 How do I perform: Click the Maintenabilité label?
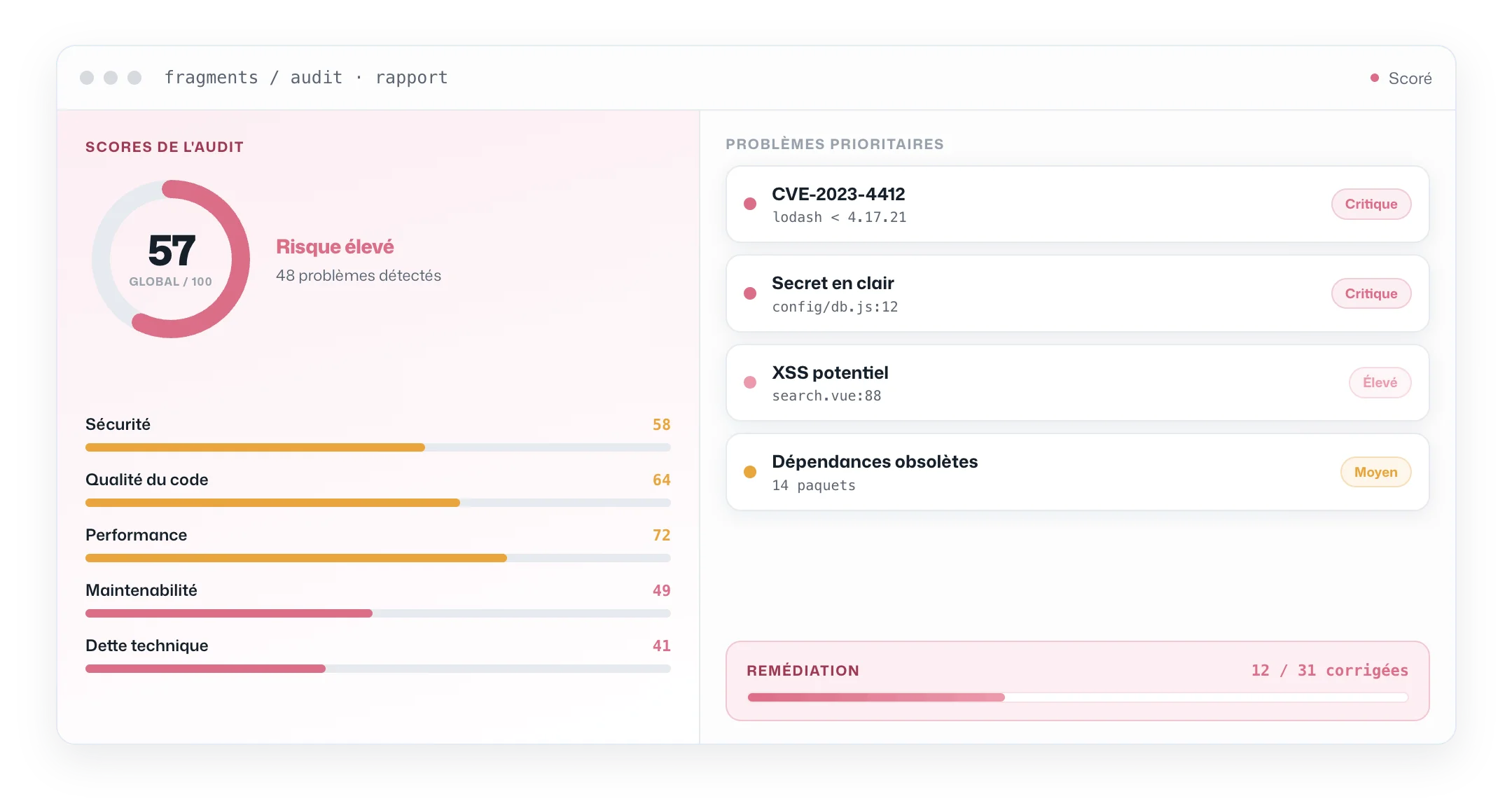(x=141, y=590)
